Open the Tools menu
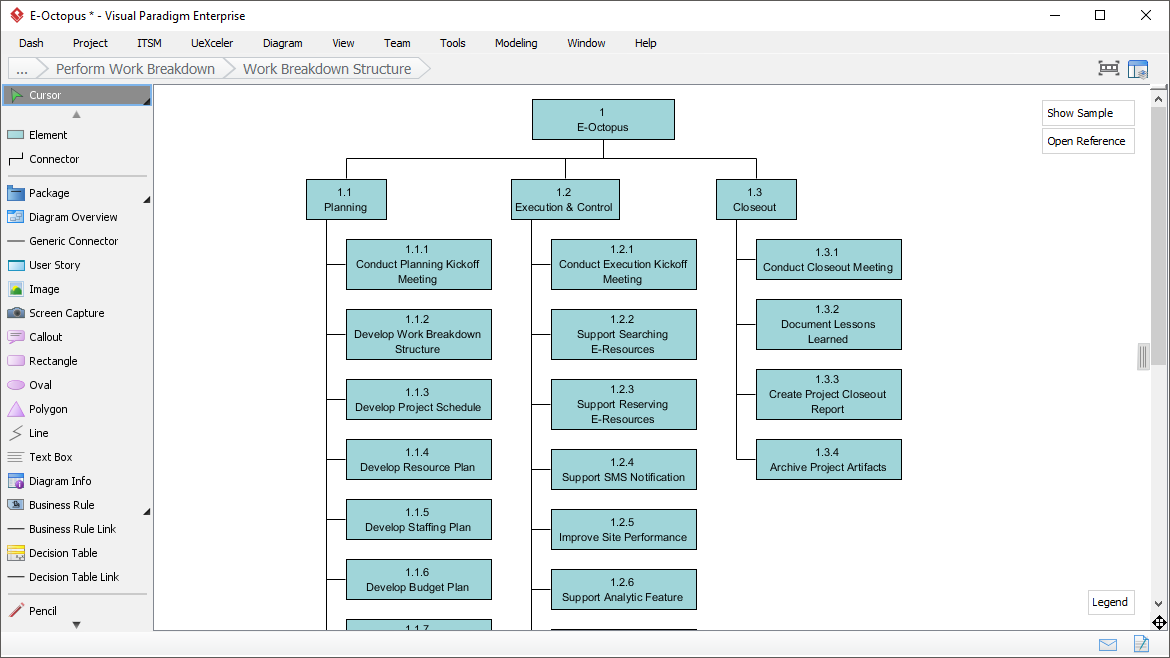The width and height of the screenshot is (1170, 658). click(x=453, y=43)
